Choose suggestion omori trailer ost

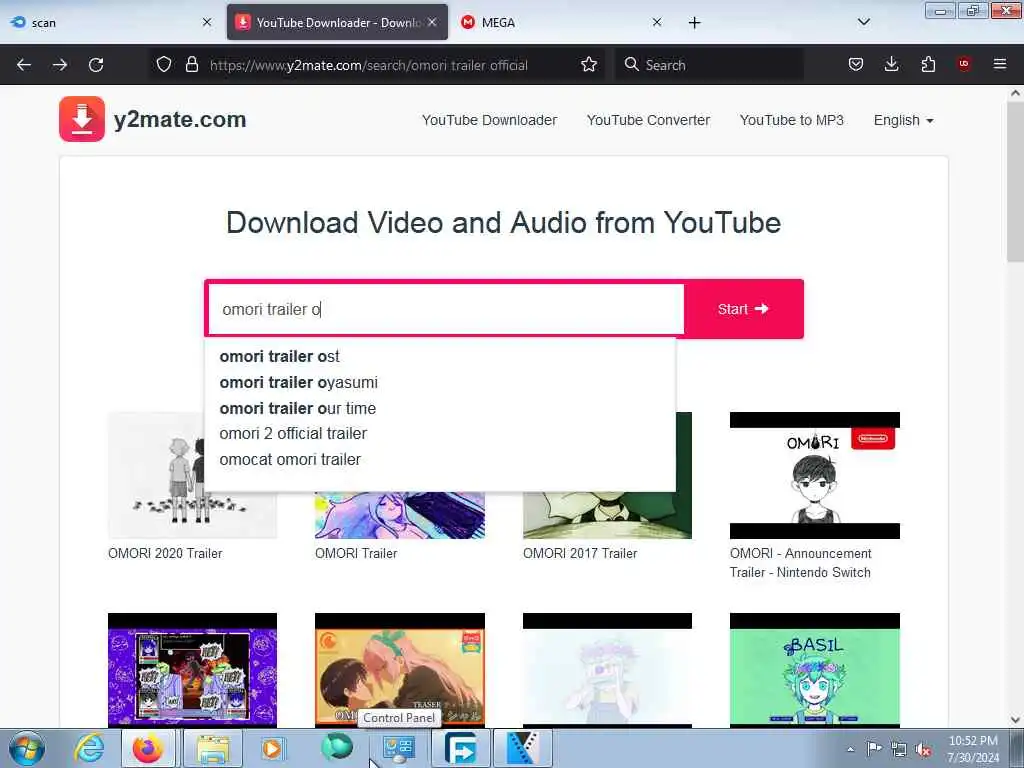point(280,357)
